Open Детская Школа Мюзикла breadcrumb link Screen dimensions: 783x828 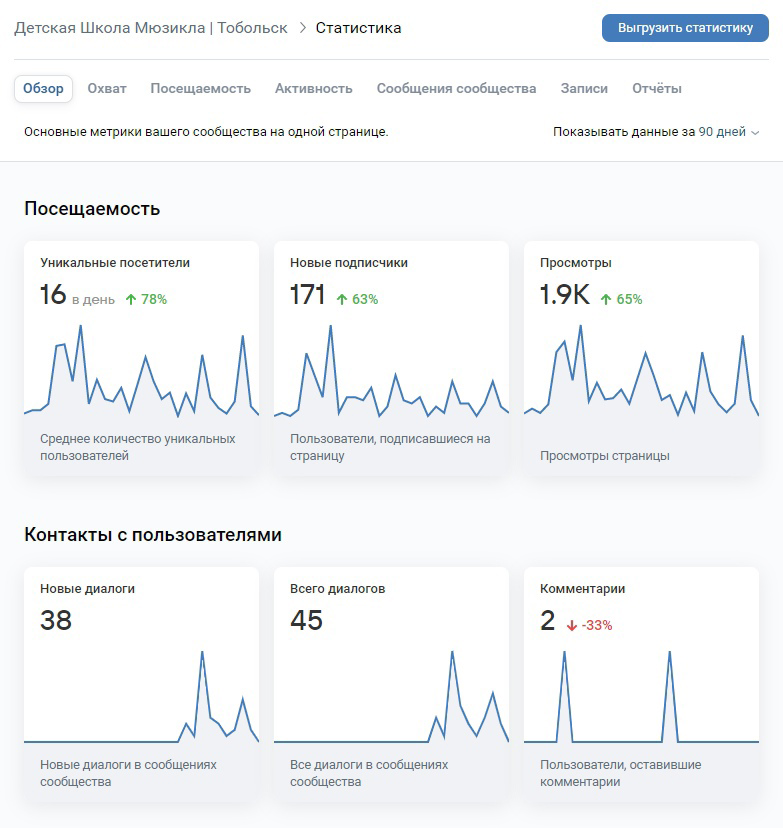click(151, 28)
